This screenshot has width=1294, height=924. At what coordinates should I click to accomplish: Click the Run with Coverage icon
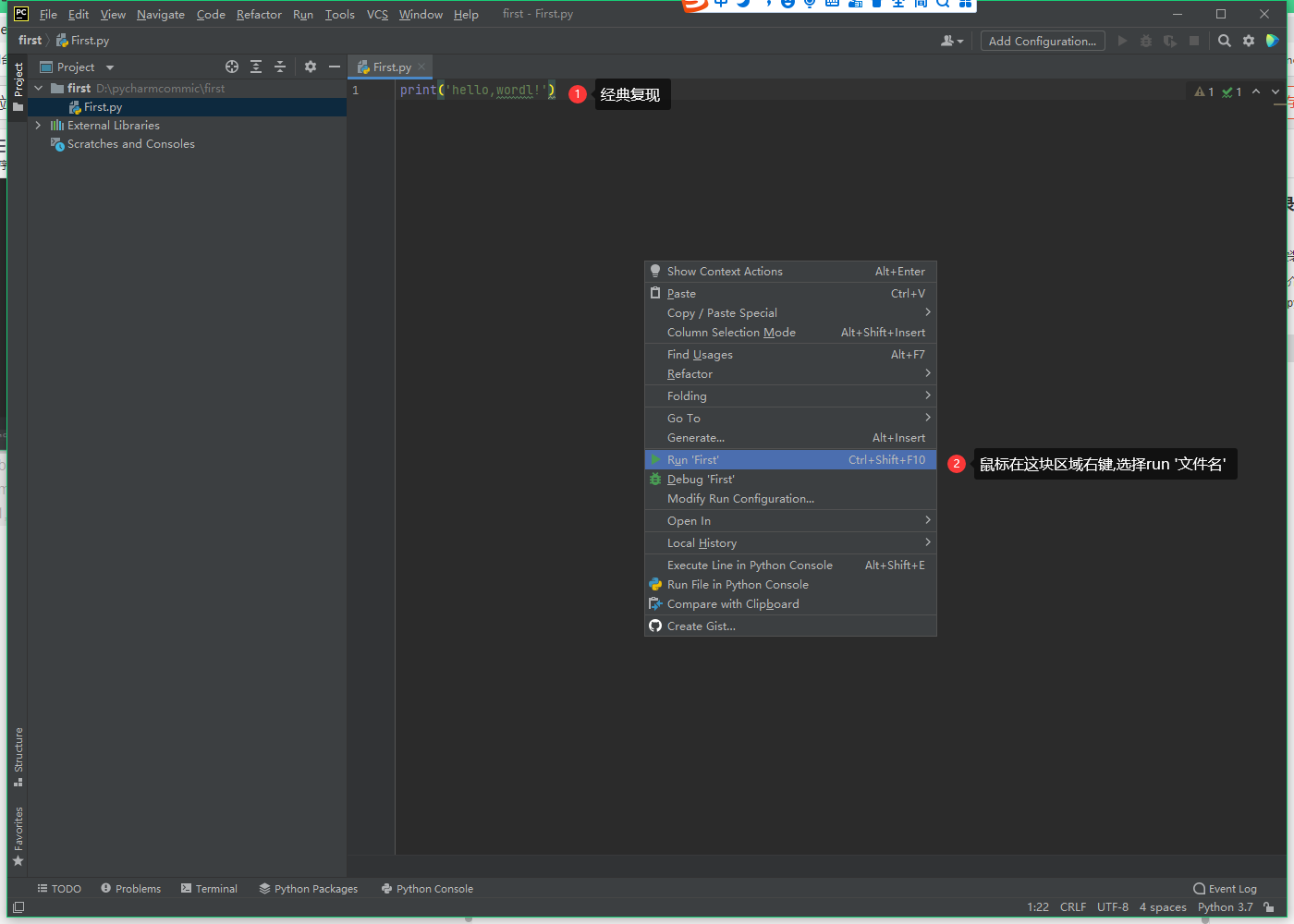(x=1170, y=41)
